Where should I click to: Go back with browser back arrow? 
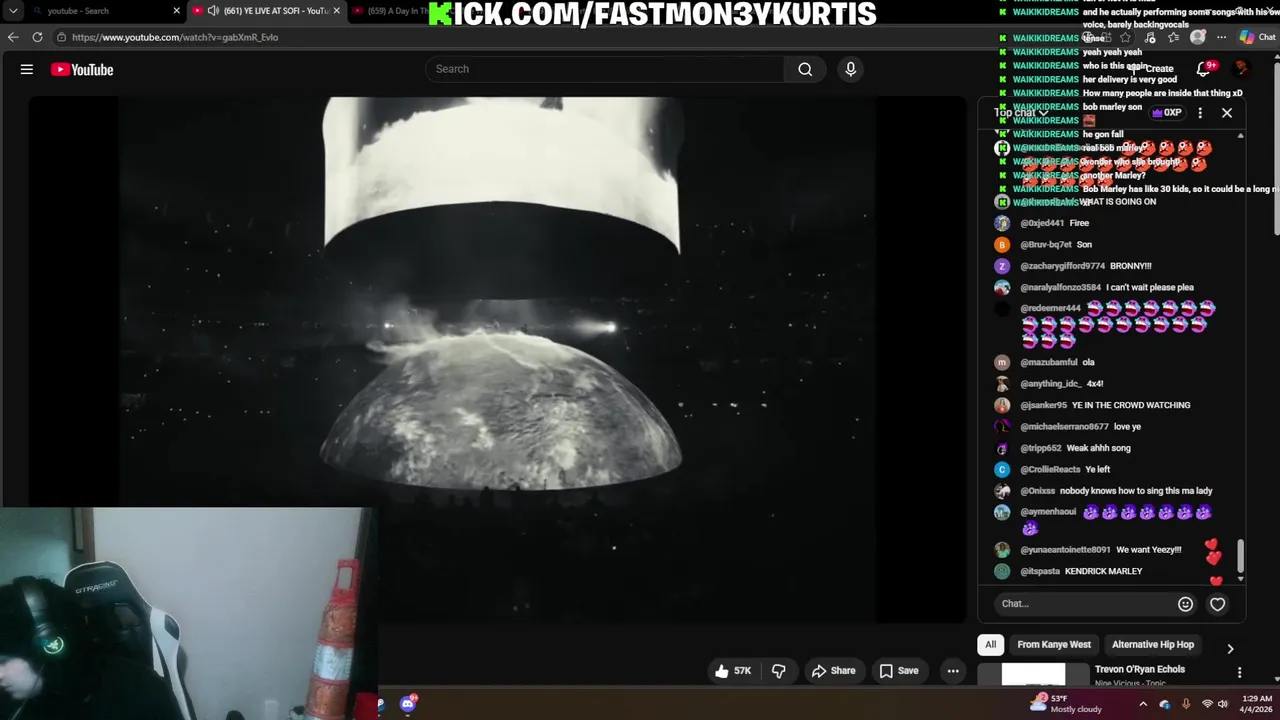point(13,37)
